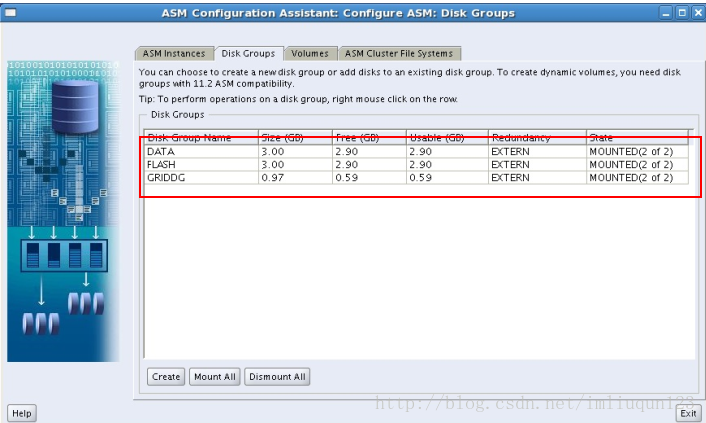Click the Size (GB) column header
Screen dimensions: 706x423
(x=296, y=137)
